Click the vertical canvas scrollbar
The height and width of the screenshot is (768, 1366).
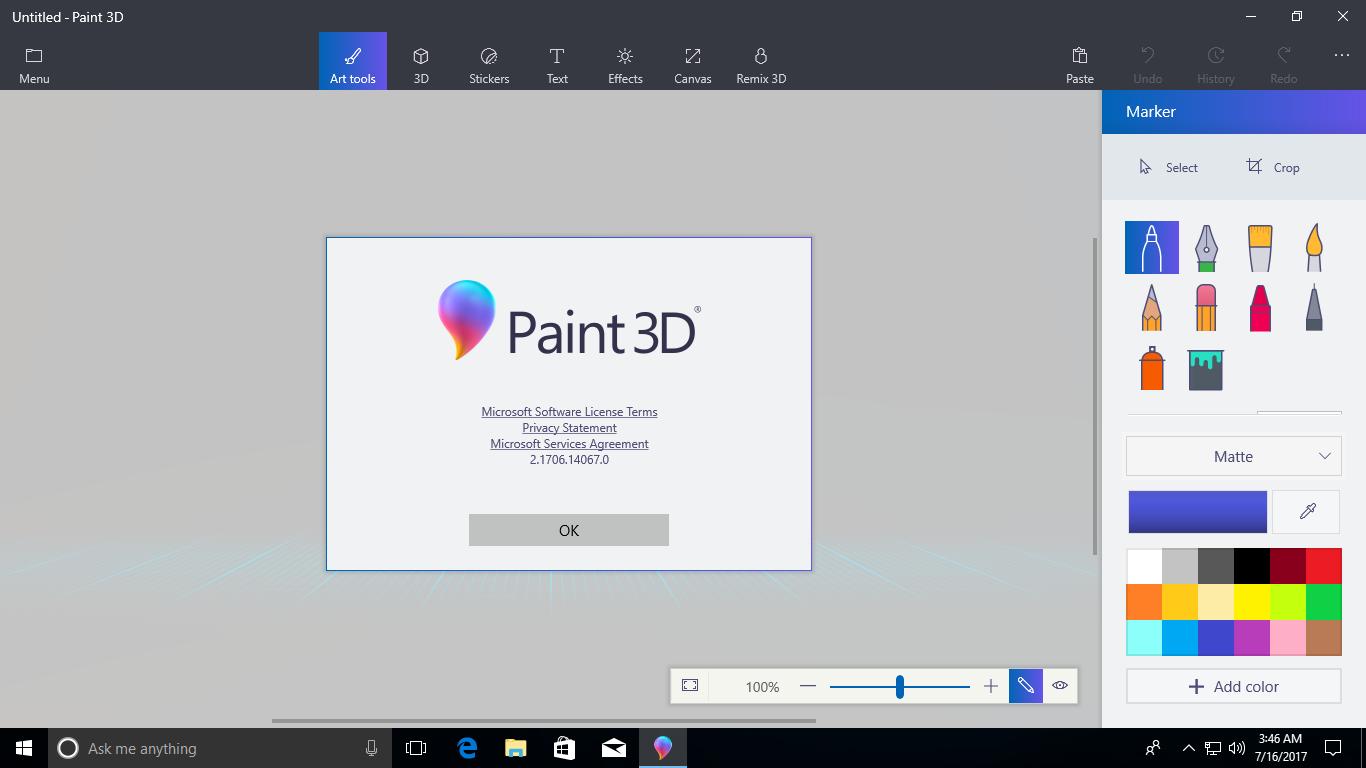[1096, 396]
